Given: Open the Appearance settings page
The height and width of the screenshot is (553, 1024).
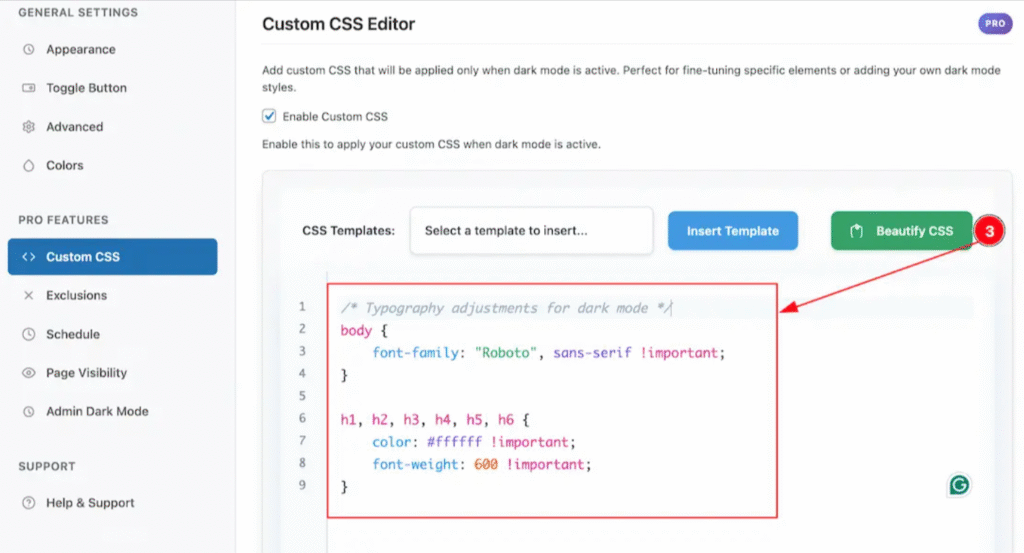Looking at the screenshot, I should [80, 50].
